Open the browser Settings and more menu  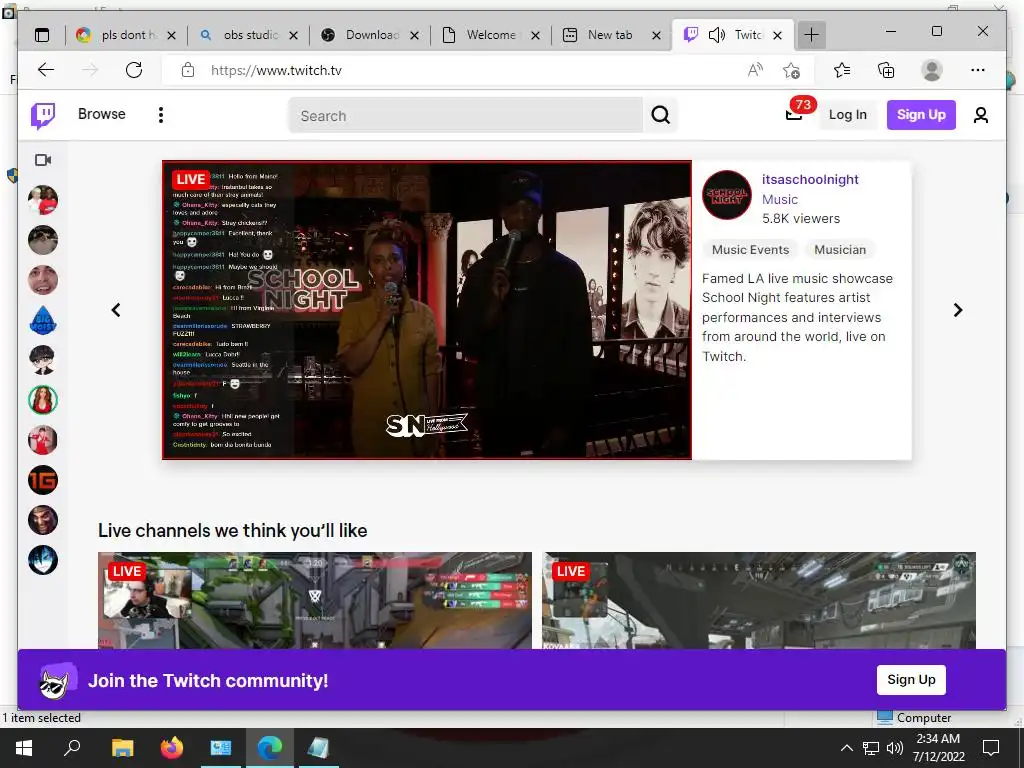click(x=978, y=70)
